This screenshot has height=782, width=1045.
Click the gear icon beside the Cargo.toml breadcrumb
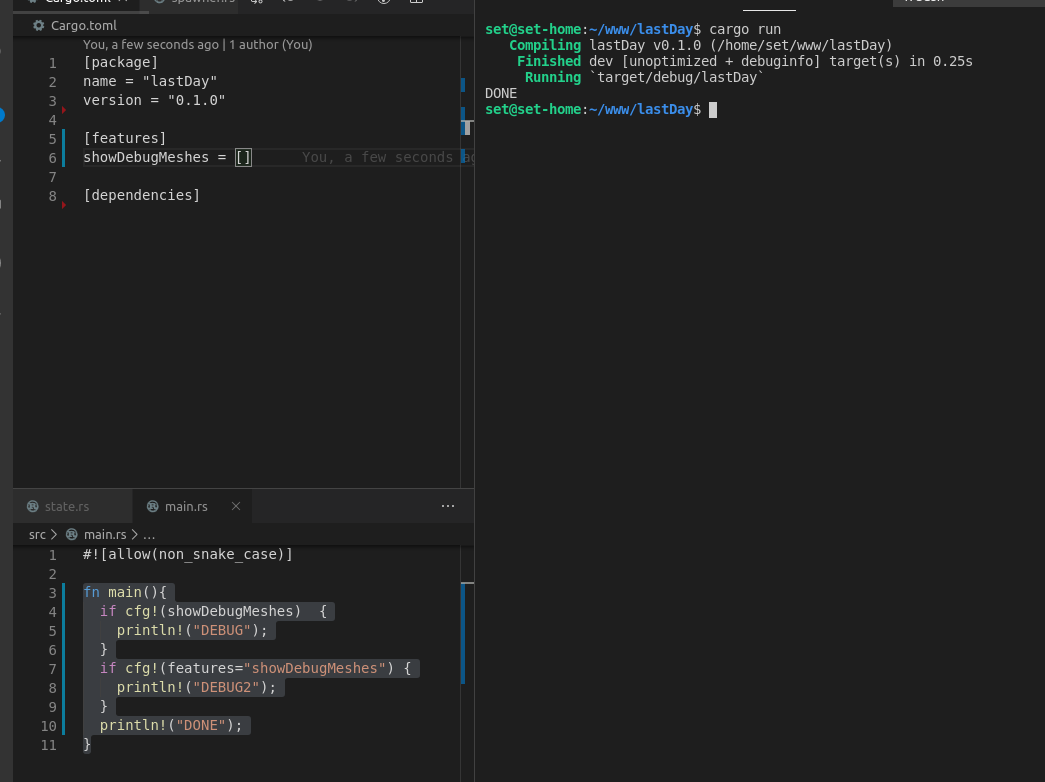point(39,25)
